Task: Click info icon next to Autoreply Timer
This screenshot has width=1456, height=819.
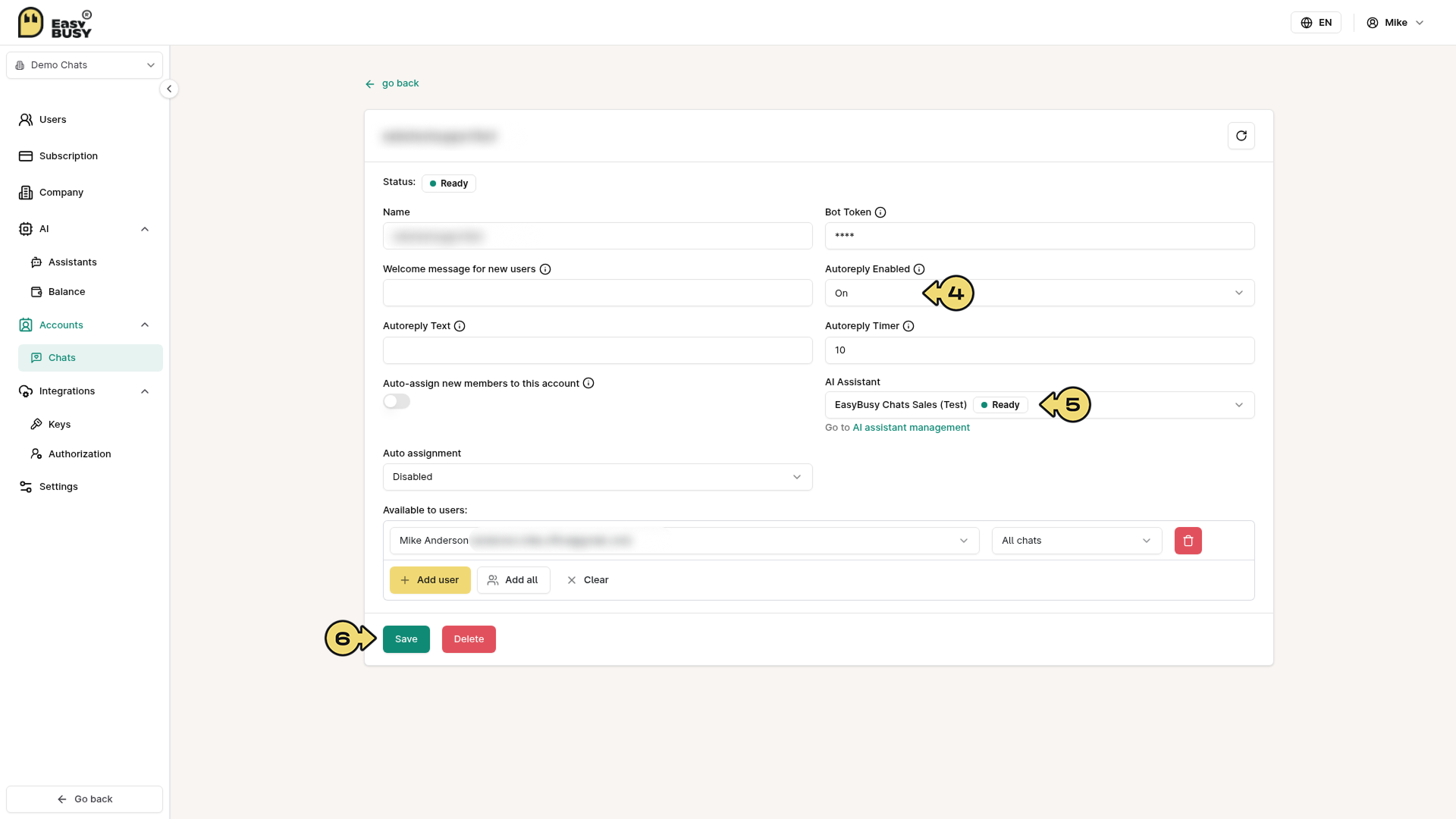Action: [x=908, y=326]
